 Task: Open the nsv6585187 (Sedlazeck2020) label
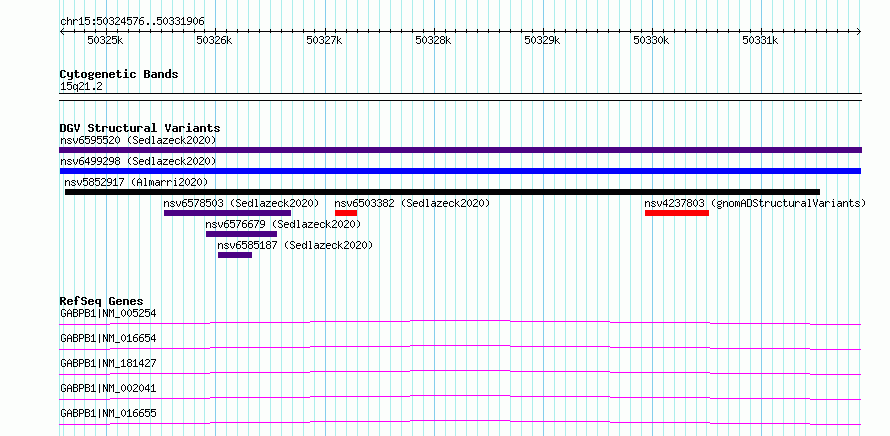click(x=296, y=245)
